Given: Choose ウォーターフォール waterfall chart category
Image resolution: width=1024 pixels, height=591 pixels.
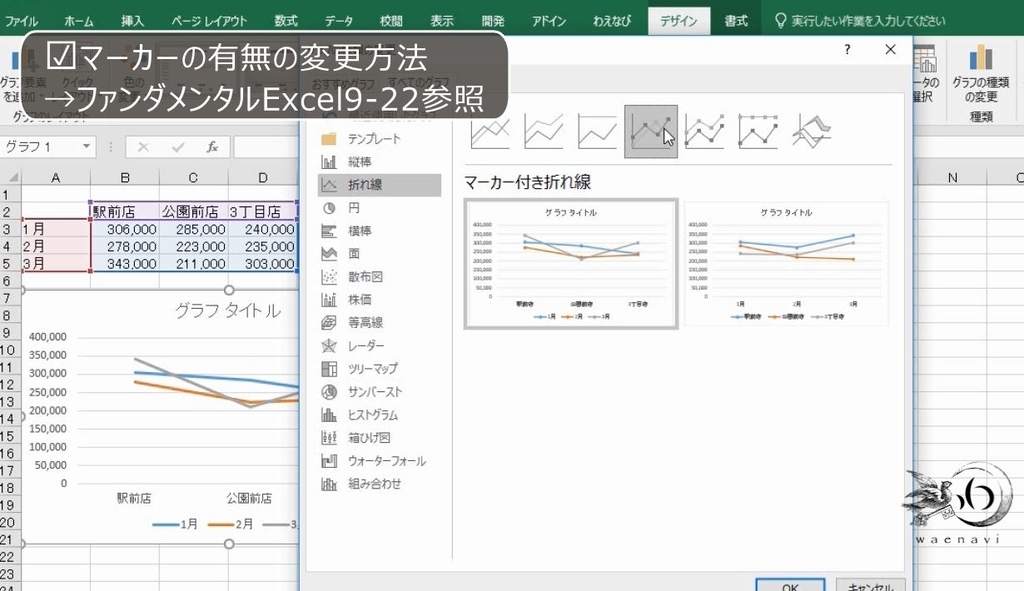Looking at the screenshot, I should click(x=379, y=460).
